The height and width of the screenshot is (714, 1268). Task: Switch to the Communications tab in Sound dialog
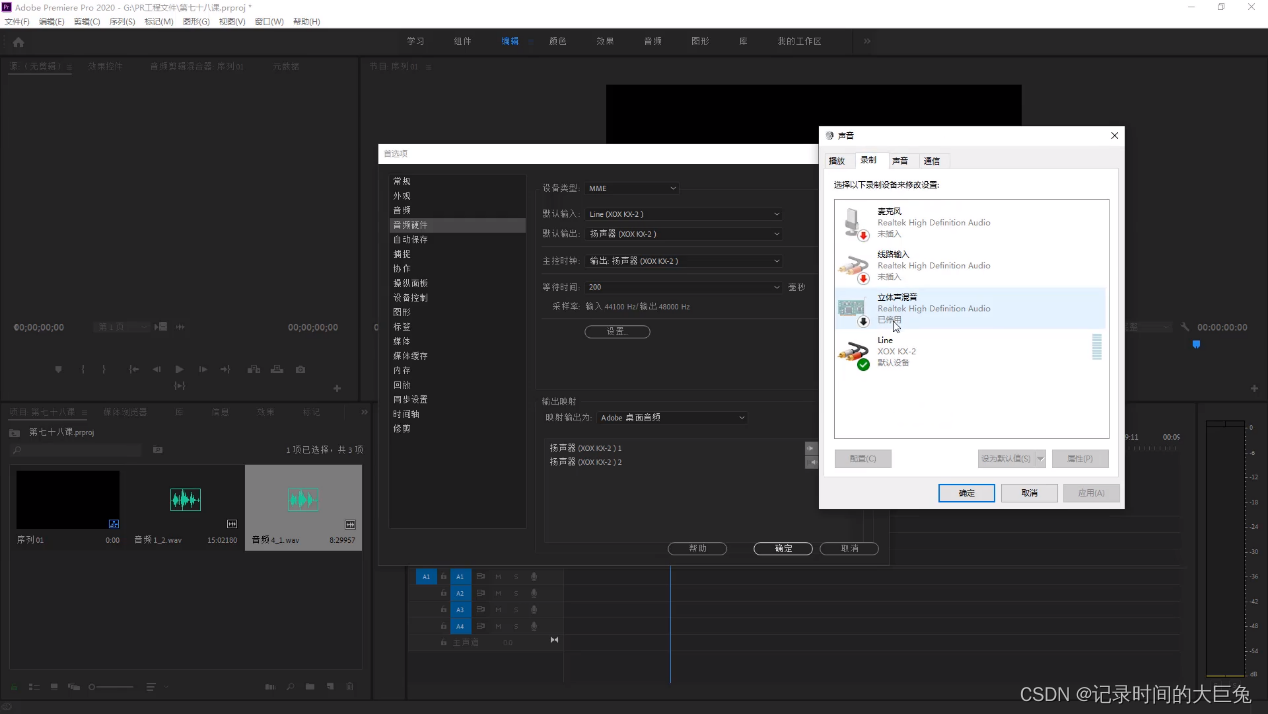click(x=932, y=161)
